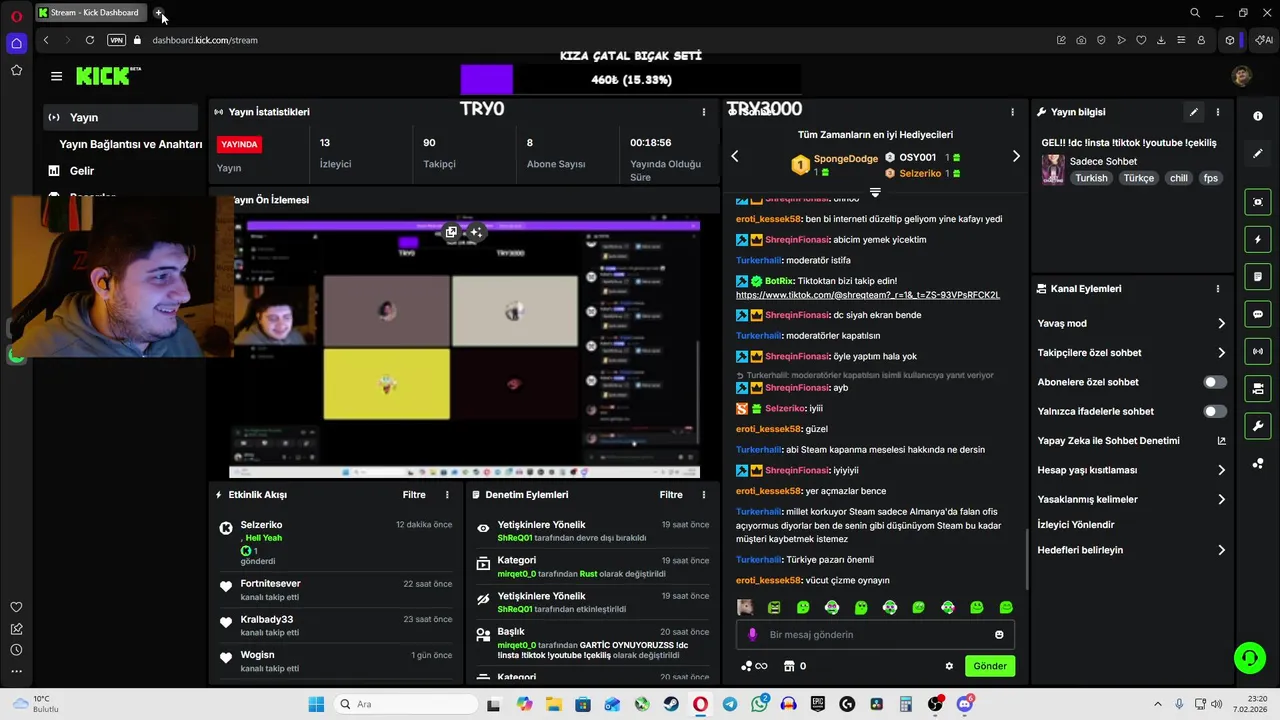
Task: Click İzleyici Yönlendir action
Action: tap(1076, 524)
